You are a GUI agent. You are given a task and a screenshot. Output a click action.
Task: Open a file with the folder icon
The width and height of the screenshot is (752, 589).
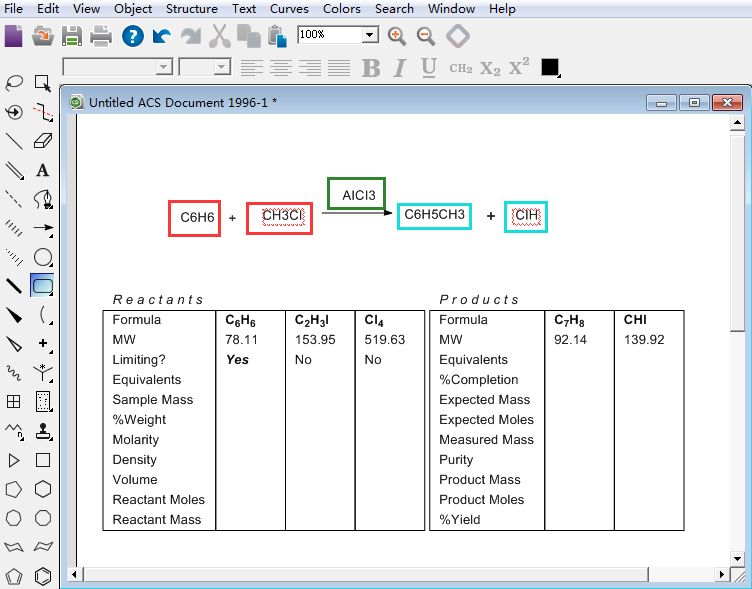[43, 36]
